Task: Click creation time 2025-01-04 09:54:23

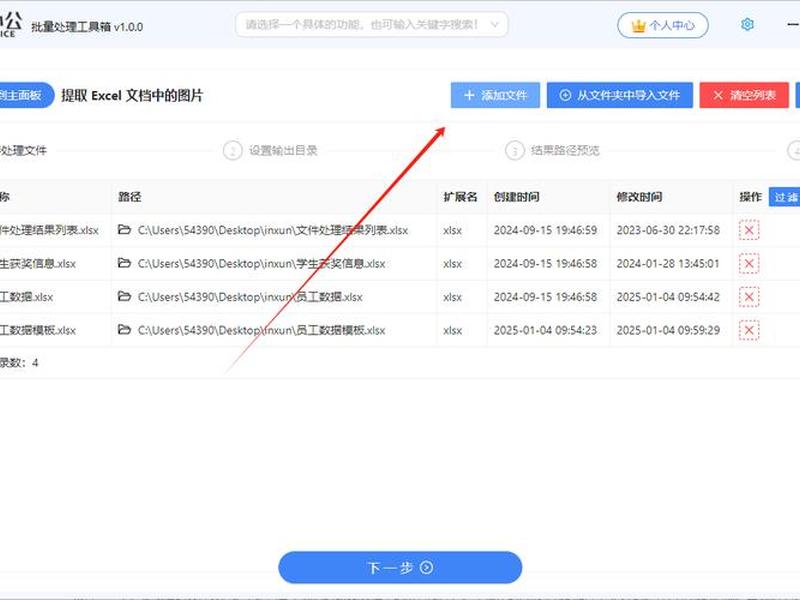Action: tap(545, 330)
